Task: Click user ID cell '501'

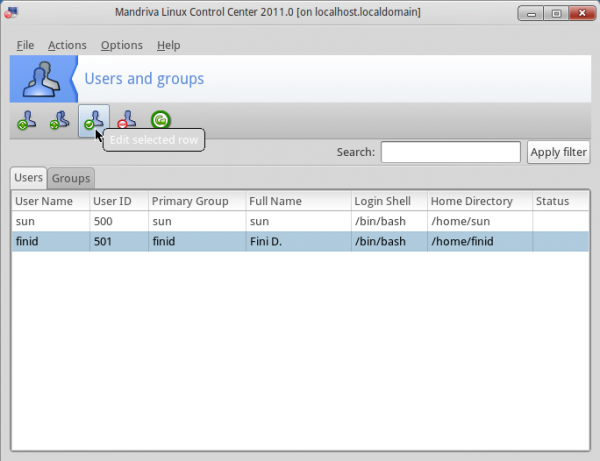Action: (x=119, y=241)
